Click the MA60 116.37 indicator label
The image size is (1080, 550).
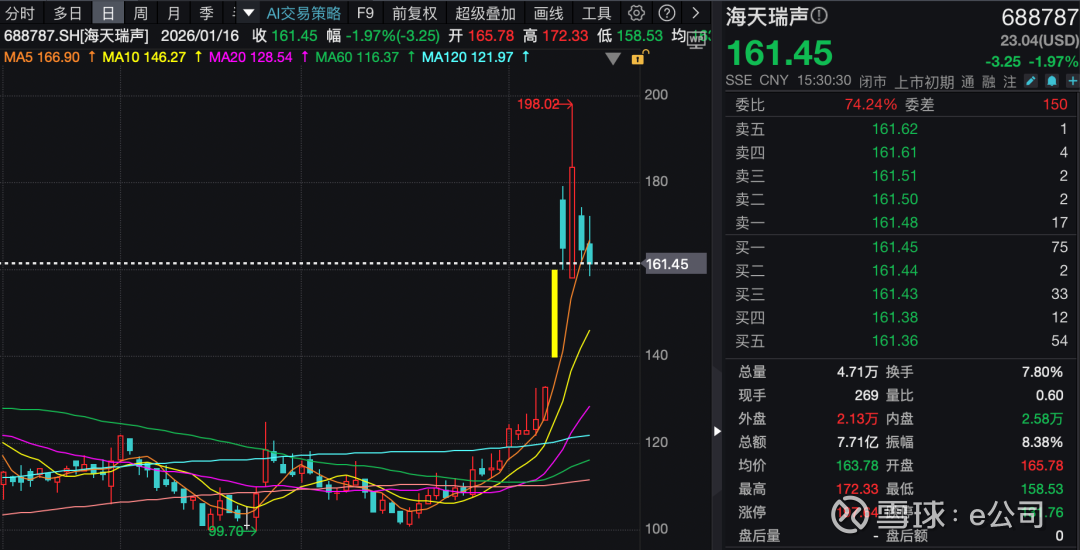[357, 58]
